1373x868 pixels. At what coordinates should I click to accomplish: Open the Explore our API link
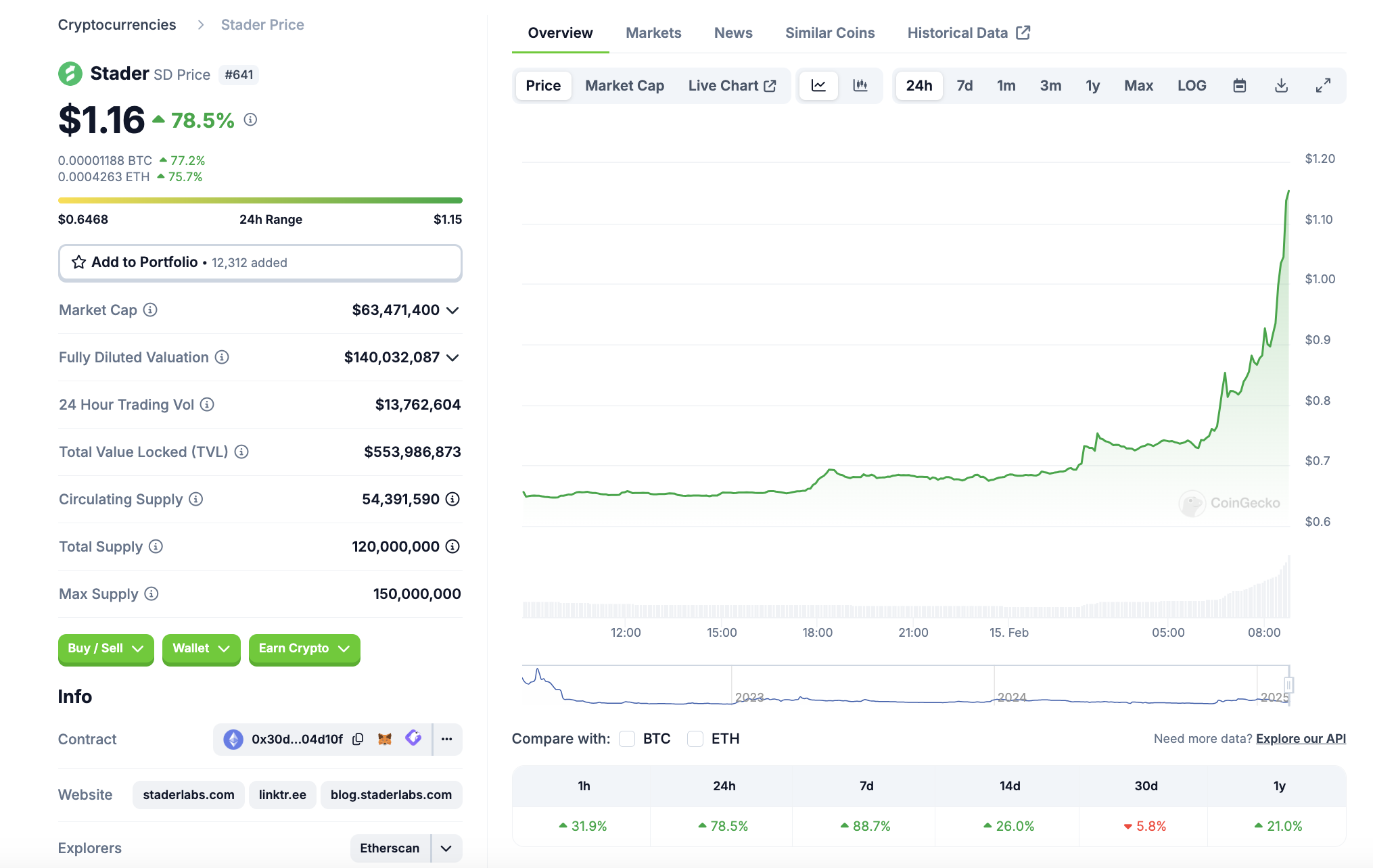point(1300,738)
